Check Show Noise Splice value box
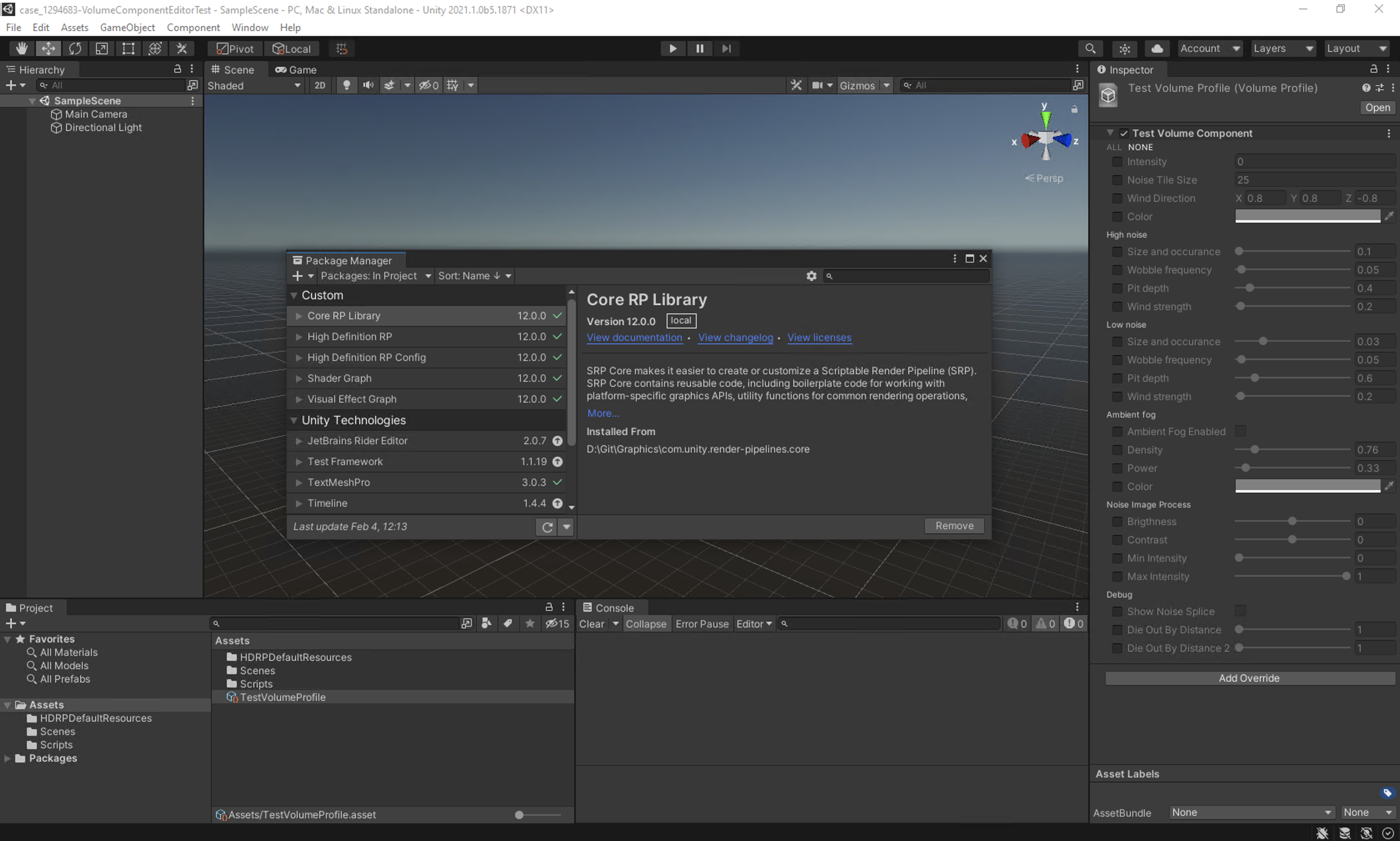1400x841 pixels. tap(1240, 611)
